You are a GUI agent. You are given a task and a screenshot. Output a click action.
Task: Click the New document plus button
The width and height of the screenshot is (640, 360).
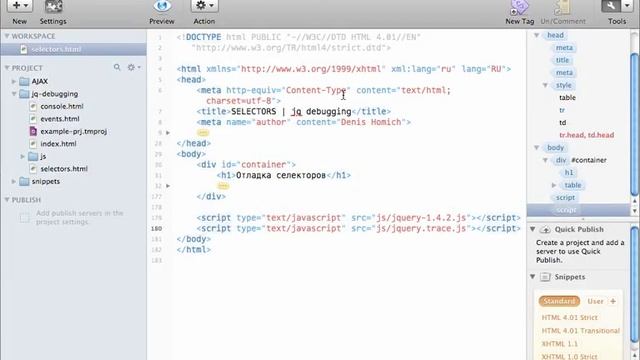click(19, 6)
